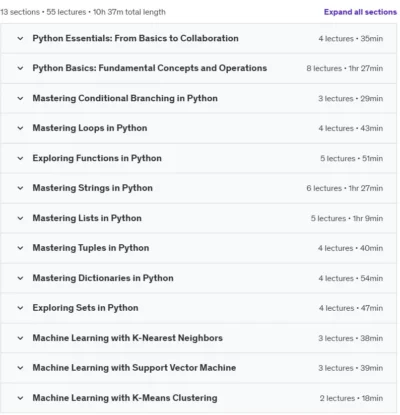Open chevron for Mastering Tuples section

[20, 248]
